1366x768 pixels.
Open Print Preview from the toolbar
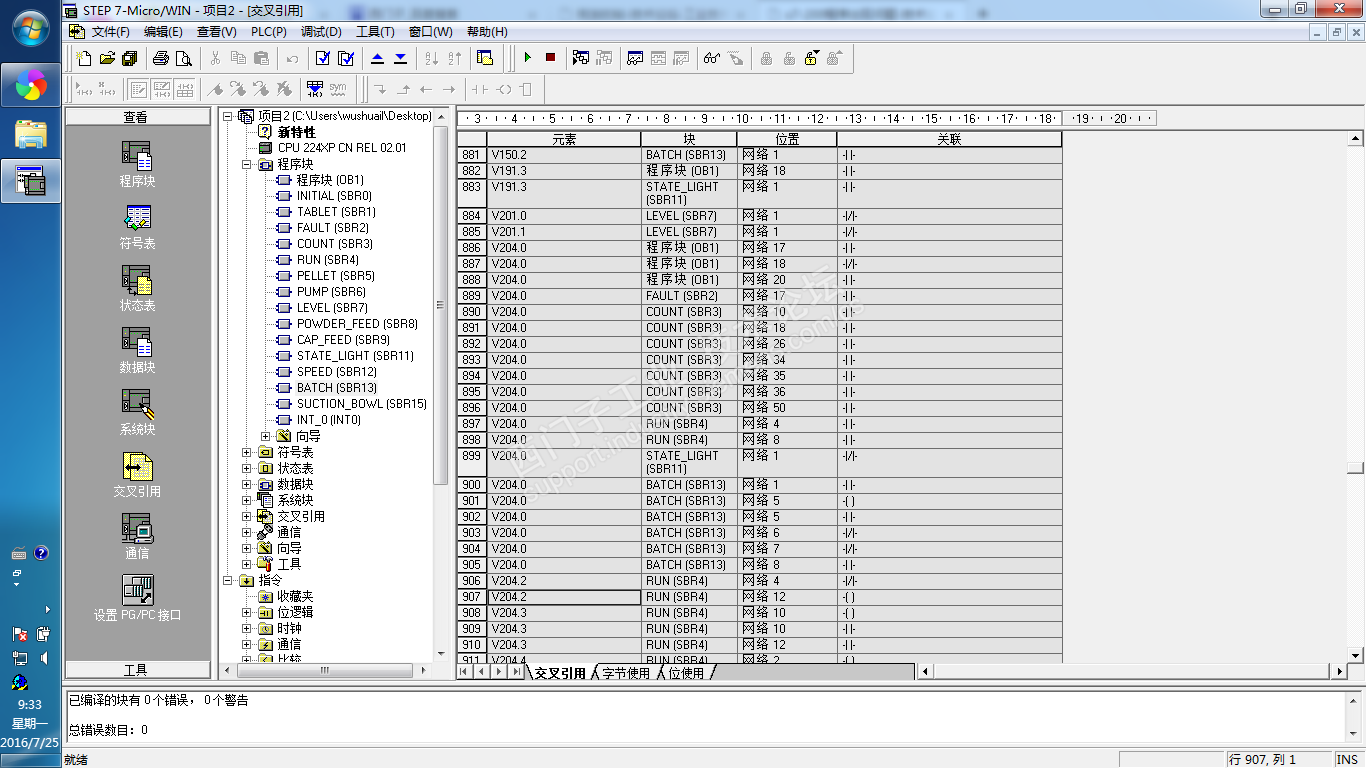click(x=183, y=58)
